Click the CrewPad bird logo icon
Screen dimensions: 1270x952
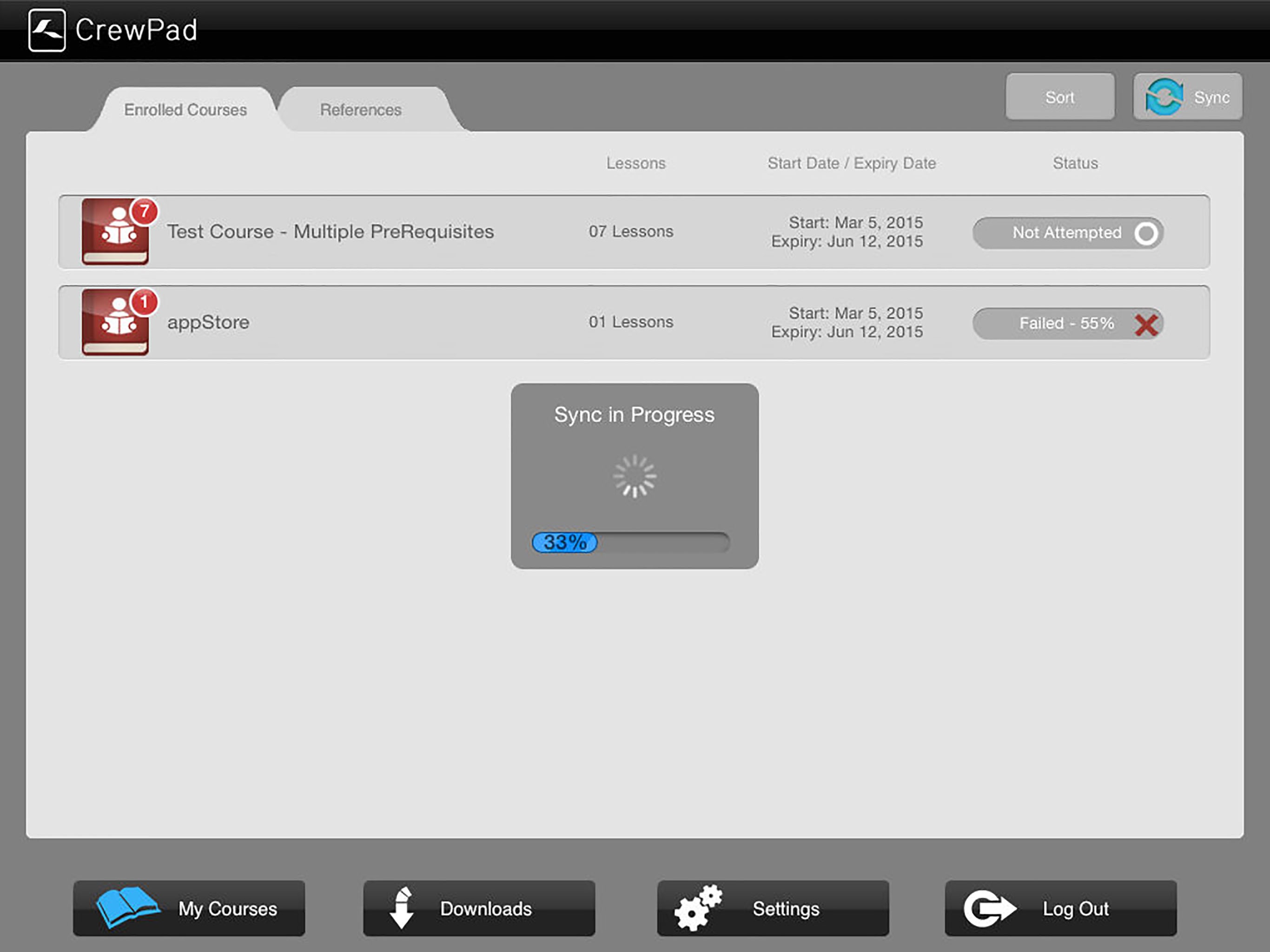coord(46,30)
